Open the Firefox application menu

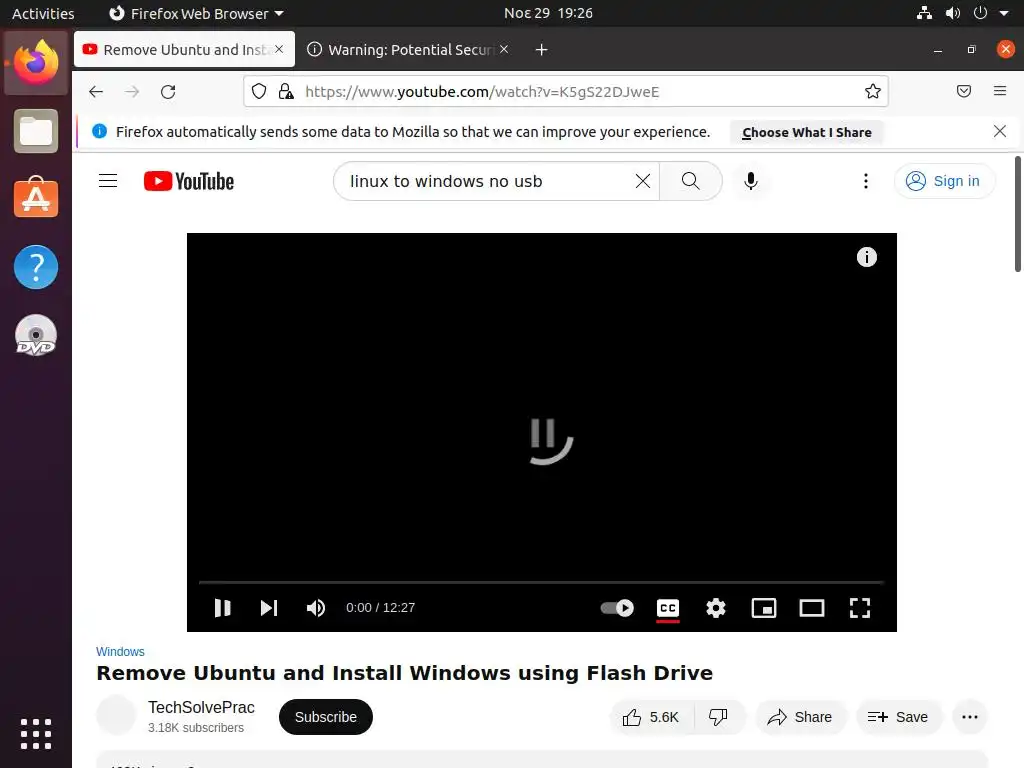click(1000, 91)
